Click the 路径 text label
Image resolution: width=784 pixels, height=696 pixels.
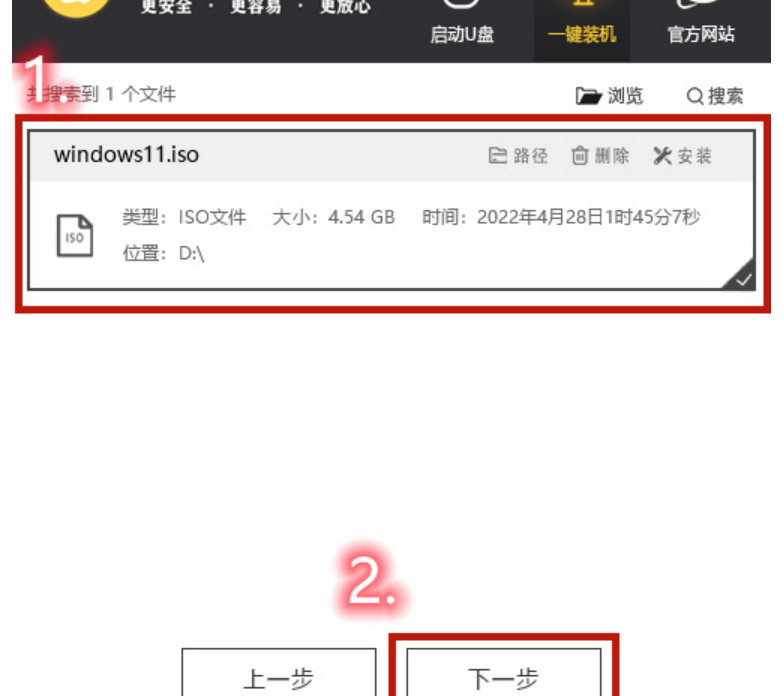(x=530, y=156)
